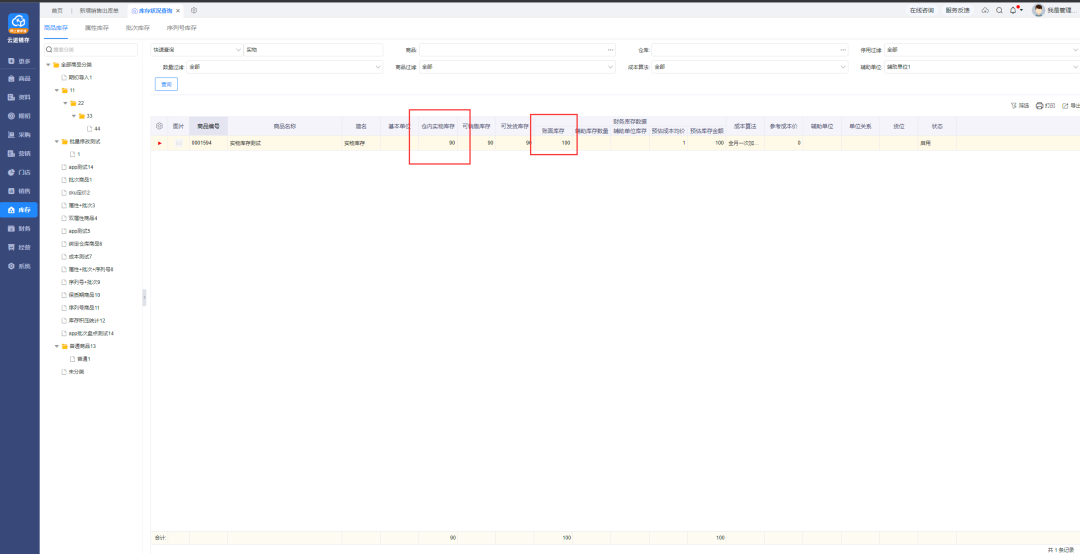Screen dimensions: 1080x554
Task: Click the 在线咨询 button
Action: click(x=921, y=10)
